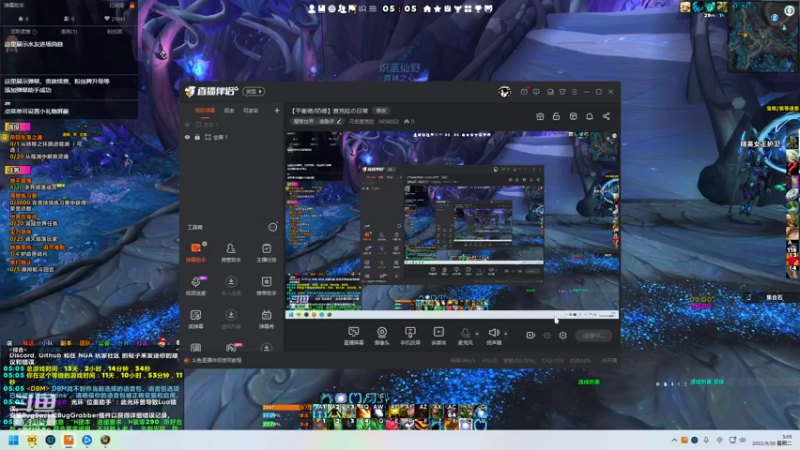Open the hamburger menu in title bar
Viewport: 800px width, 450px height.
pos(574,92)
